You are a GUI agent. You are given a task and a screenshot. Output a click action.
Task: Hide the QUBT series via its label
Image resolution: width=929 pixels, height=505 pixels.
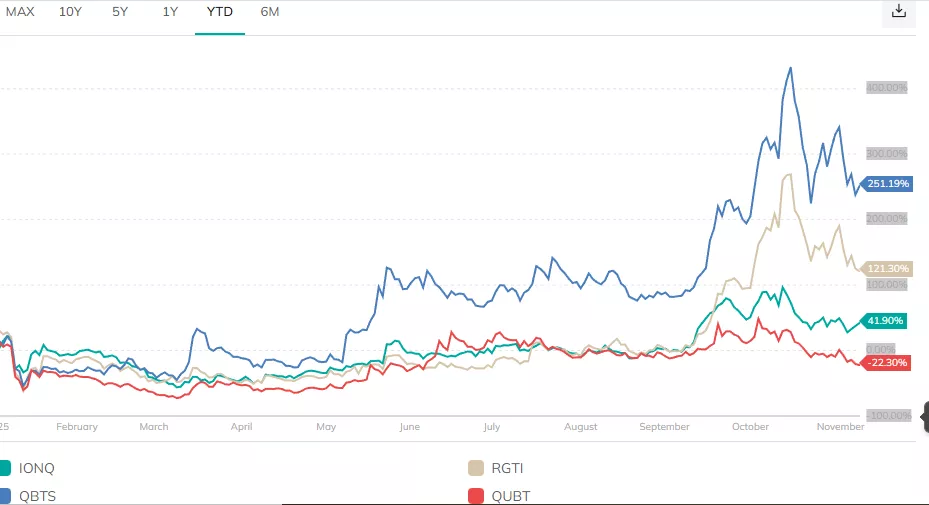click(x=511, y=495)
